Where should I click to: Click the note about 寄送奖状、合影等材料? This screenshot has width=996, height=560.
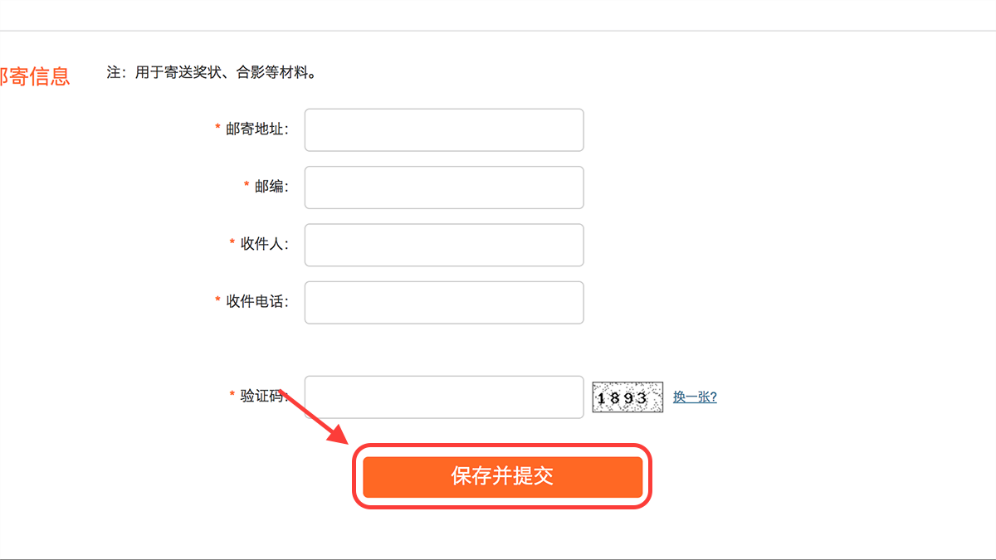pos(211,72)
